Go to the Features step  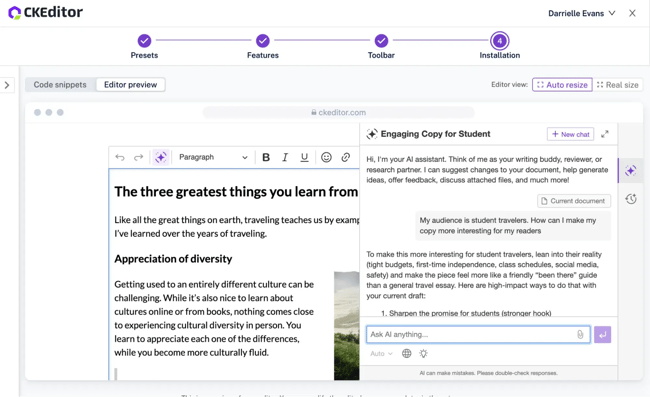click(263, 46)
